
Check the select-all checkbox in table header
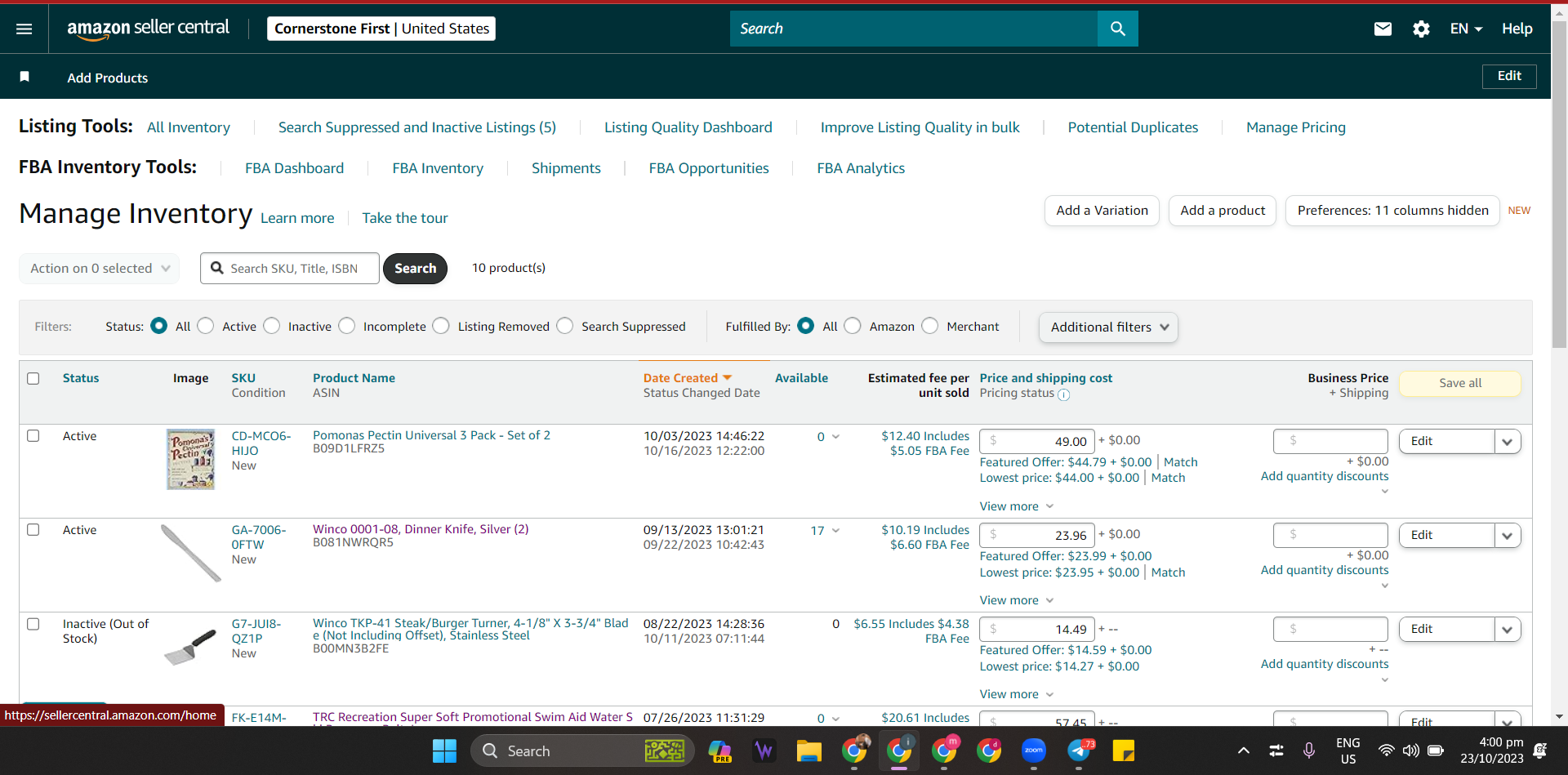(33, 379)
